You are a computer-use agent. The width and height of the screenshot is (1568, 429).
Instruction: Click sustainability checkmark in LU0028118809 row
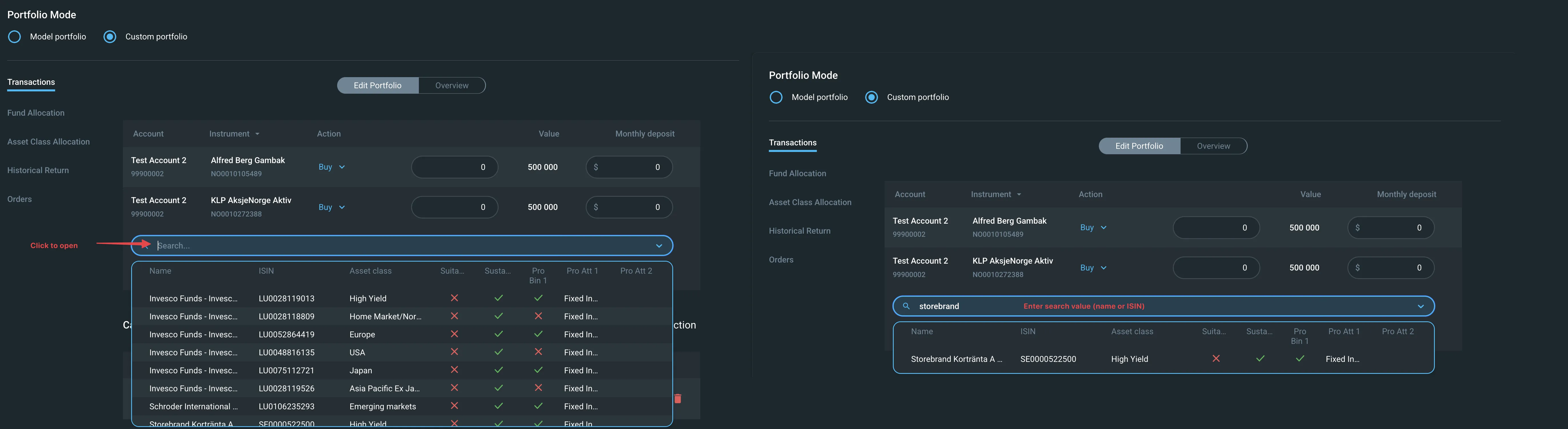(x=499, y=316)
